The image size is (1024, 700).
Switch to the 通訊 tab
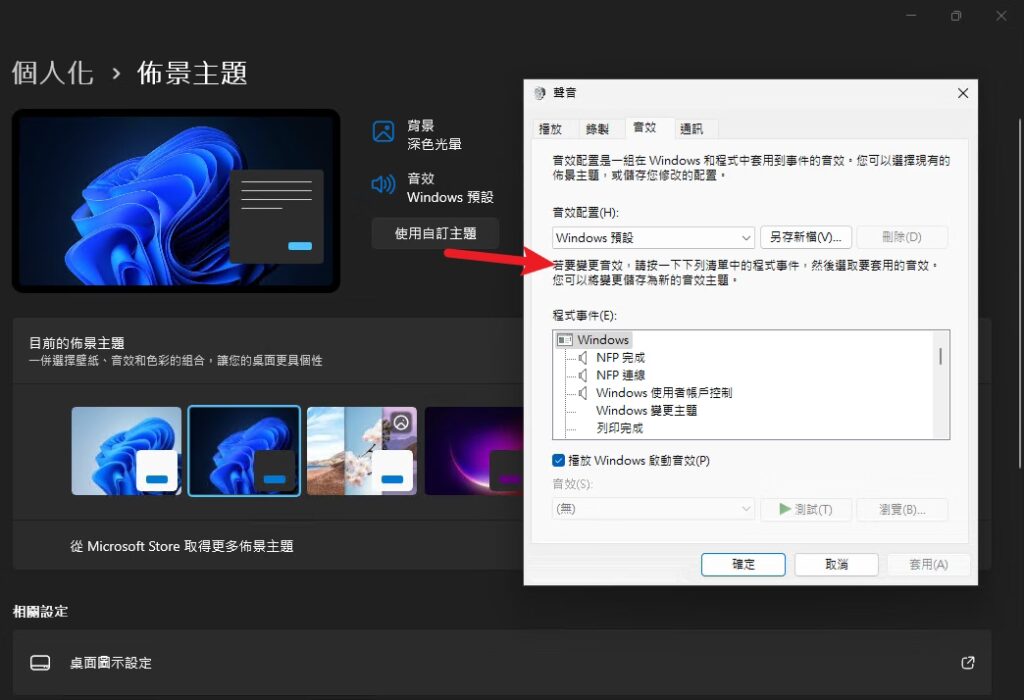pyautogui.click(x=693, y=128)
